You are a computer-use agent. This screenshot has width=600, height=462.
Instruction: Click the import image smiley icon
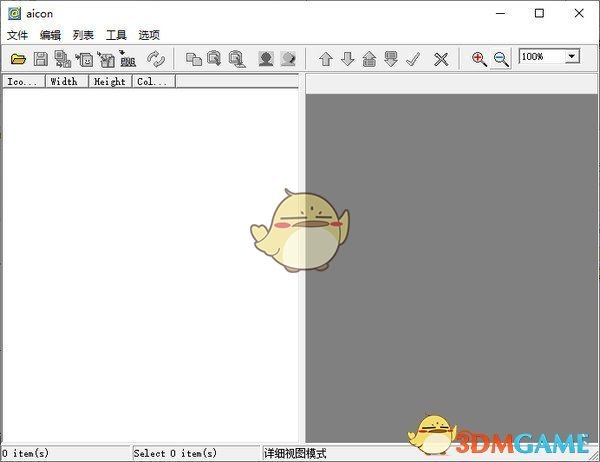point(85,59)
